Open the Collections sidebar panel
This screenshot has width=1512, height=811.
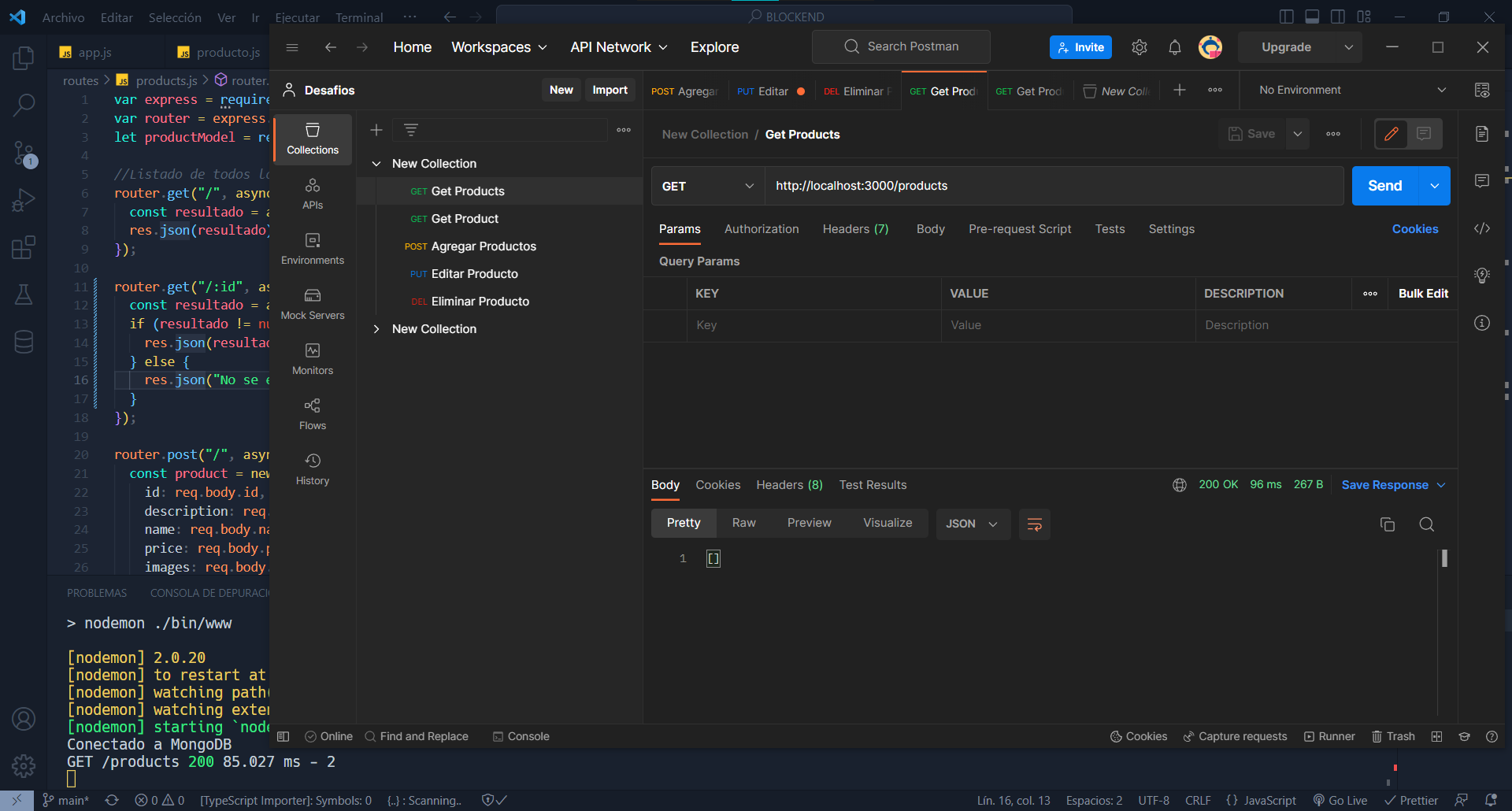[313, 138]
